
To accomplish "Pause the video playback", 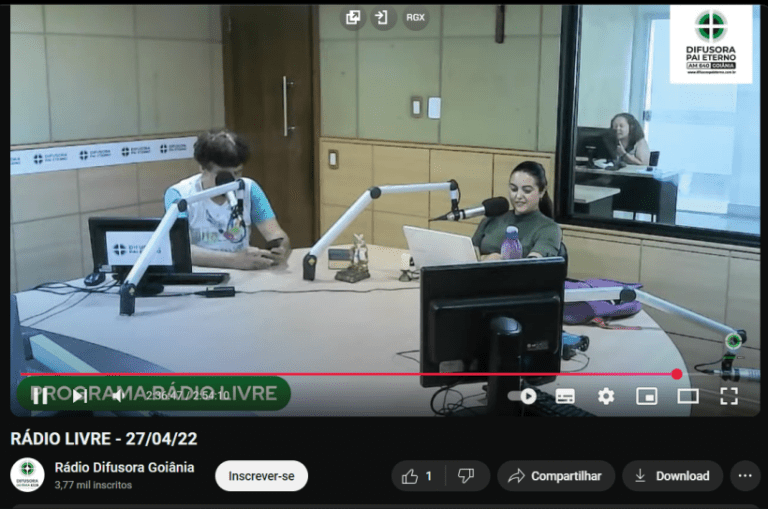I will click(x=40, y=395).
